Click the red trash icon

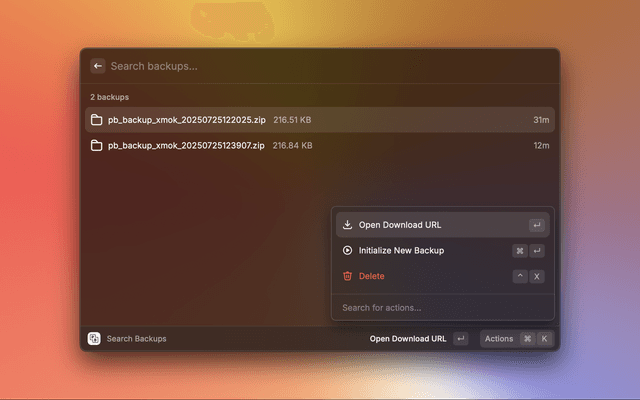[347, 276]
